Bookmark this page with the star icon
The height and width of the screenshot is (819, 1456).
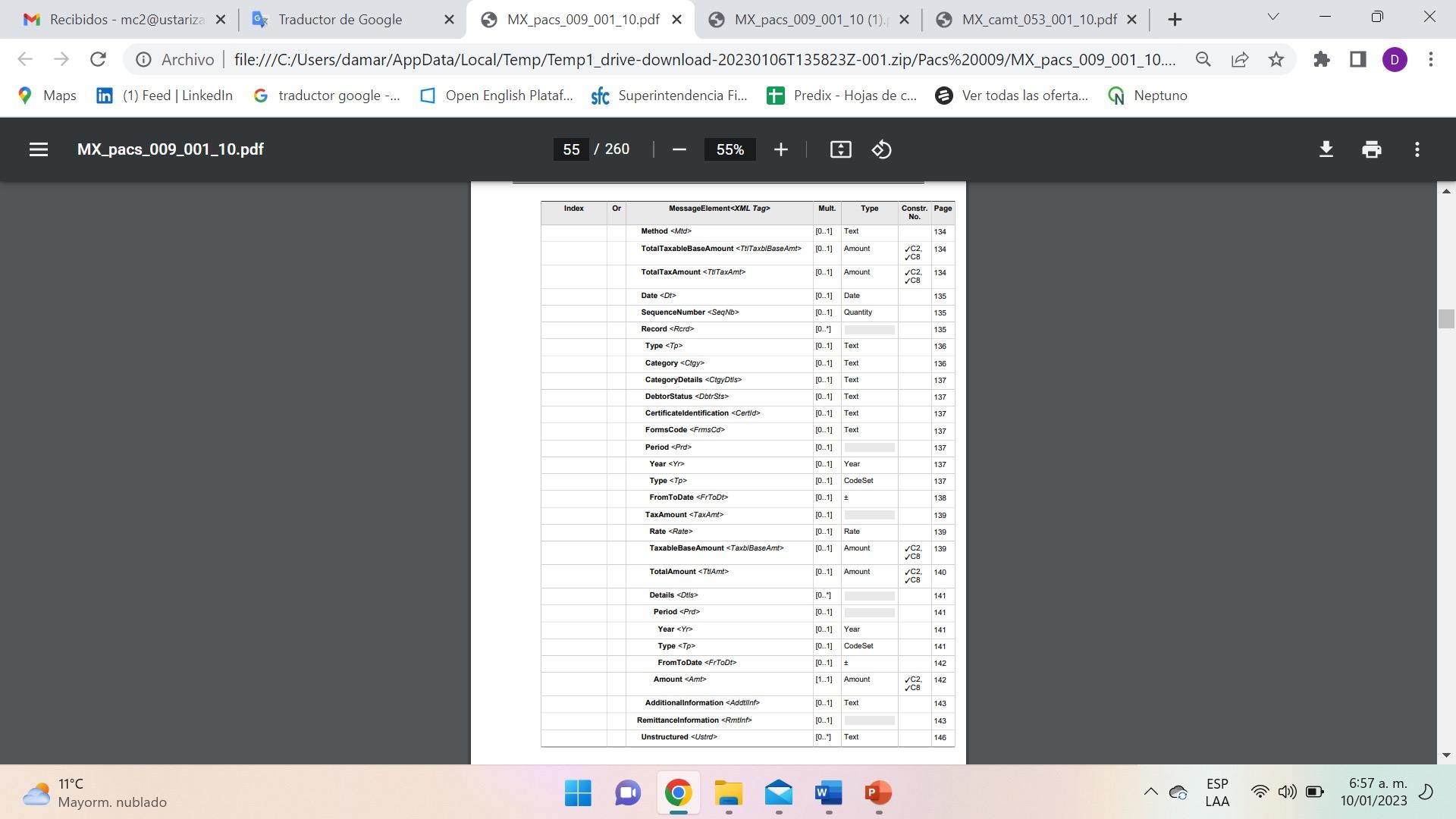click(1276, 59)
